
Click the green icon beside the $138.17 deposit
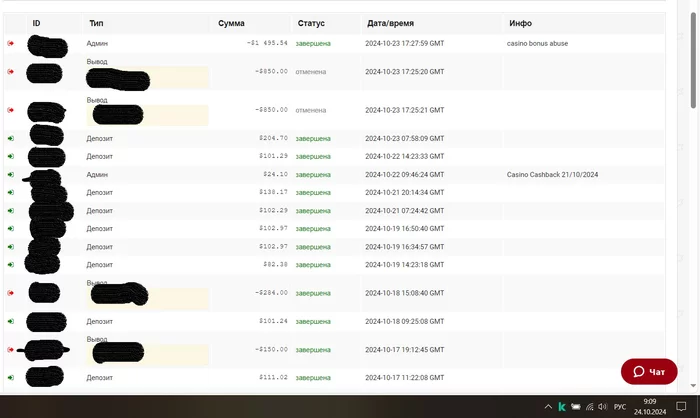tap(11, 192)
